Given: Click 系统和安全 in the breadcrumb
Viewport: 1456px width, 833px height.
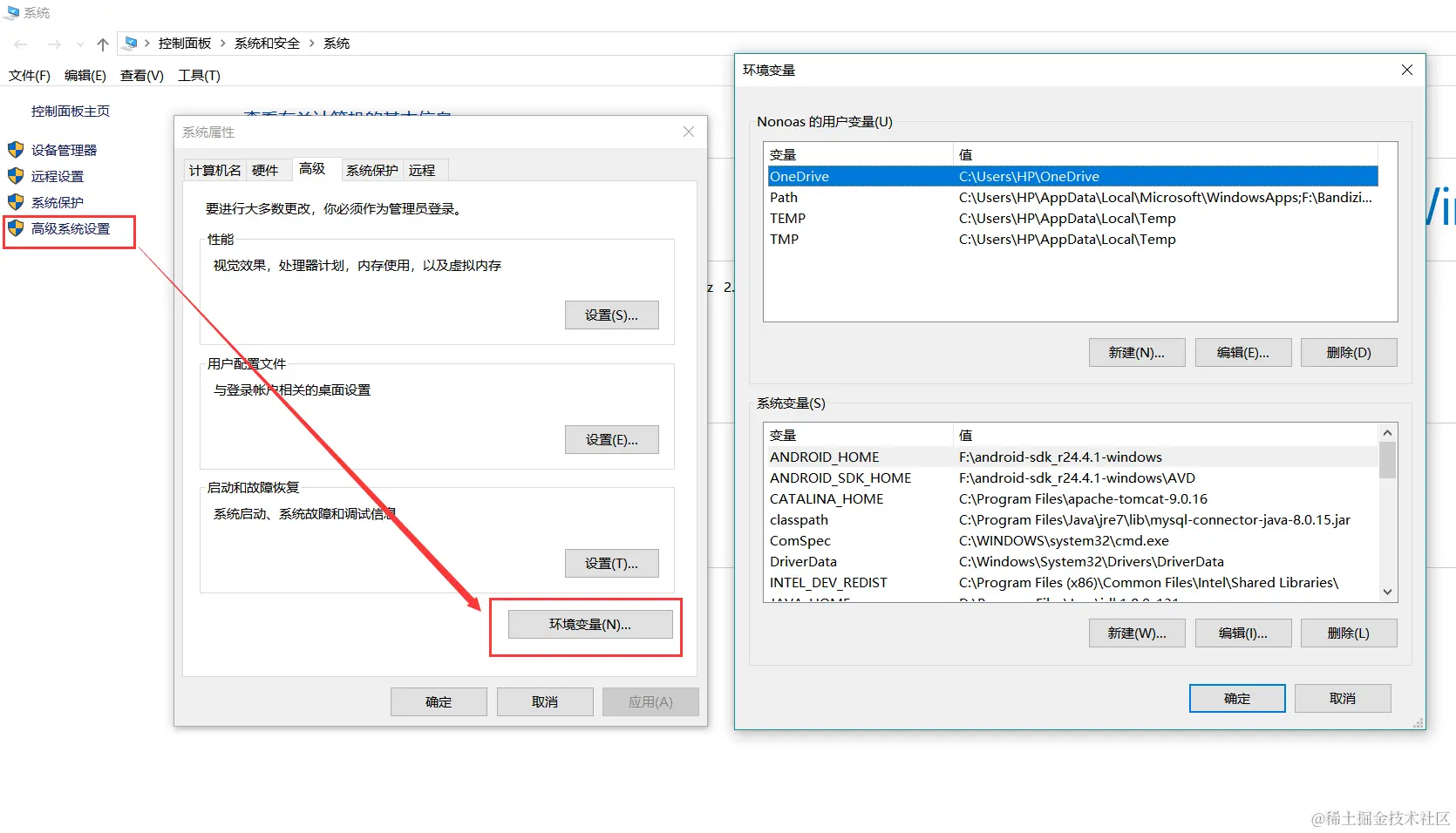Looking at the screenshot, I should 267,43.
